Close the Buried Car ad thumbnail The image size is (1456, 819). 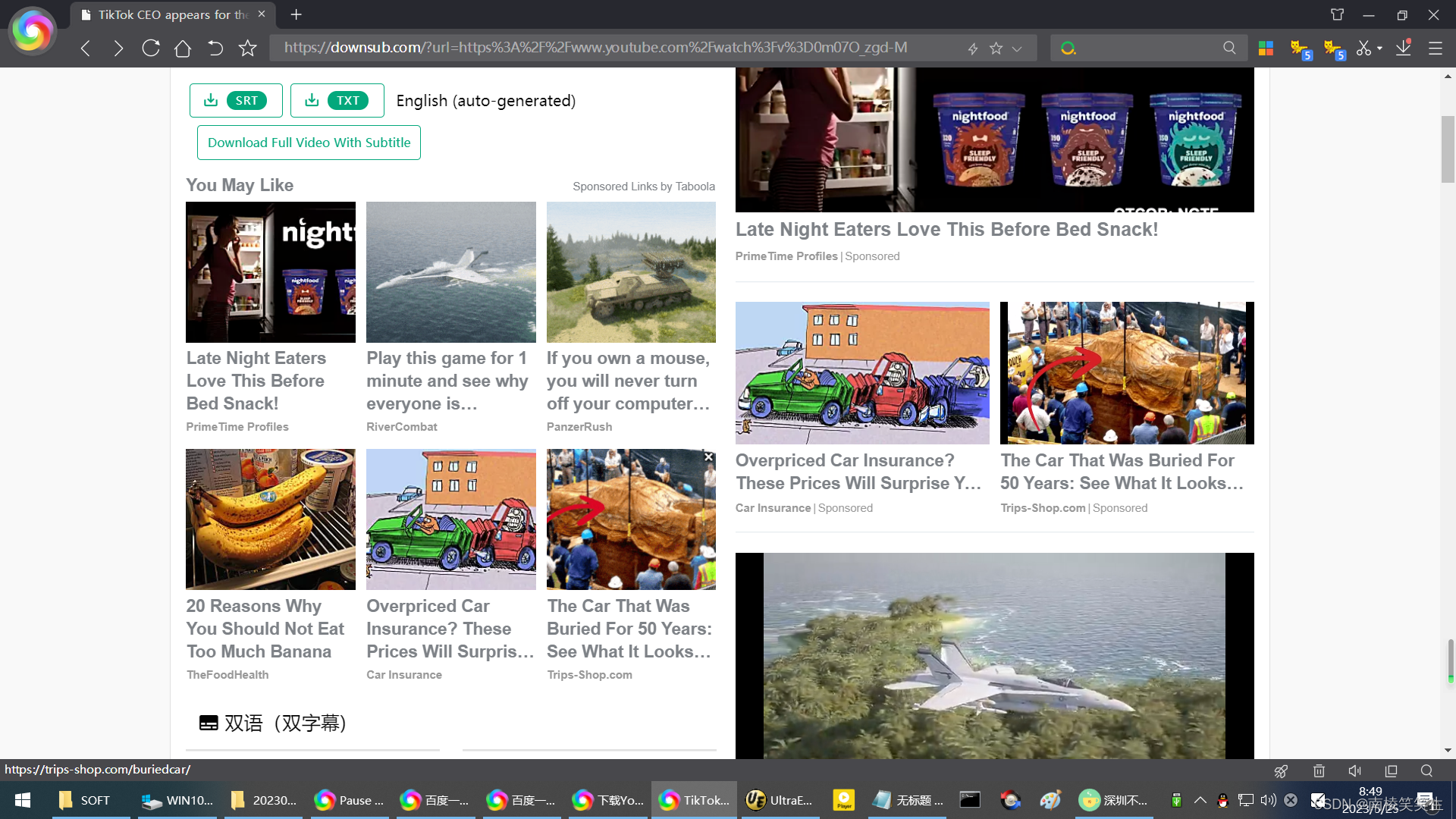click(708, 457)
